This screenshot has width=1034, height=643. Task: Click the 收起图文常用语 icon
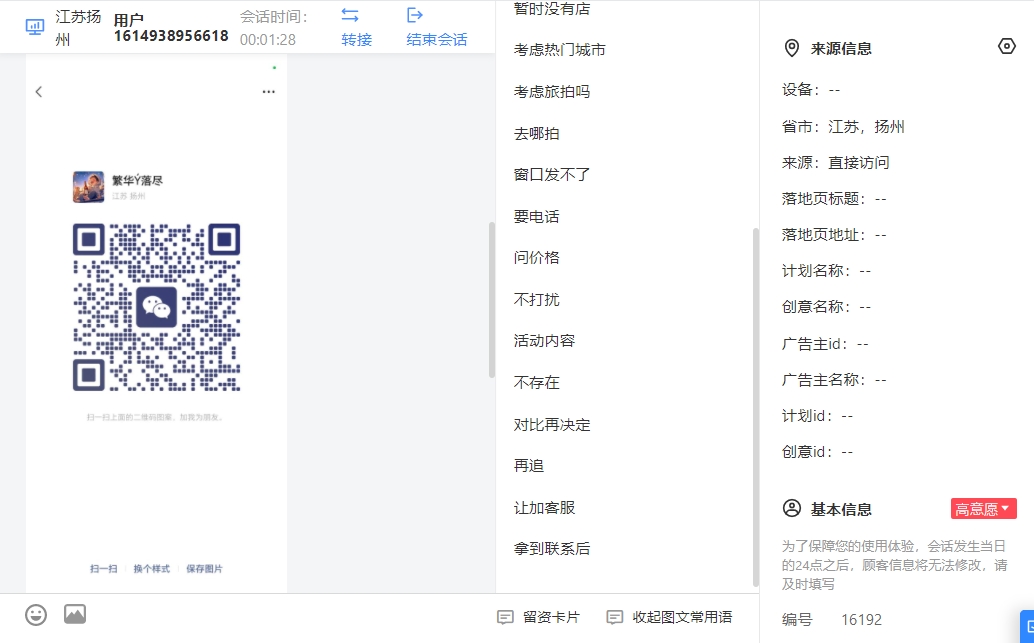tap(615, 617)
